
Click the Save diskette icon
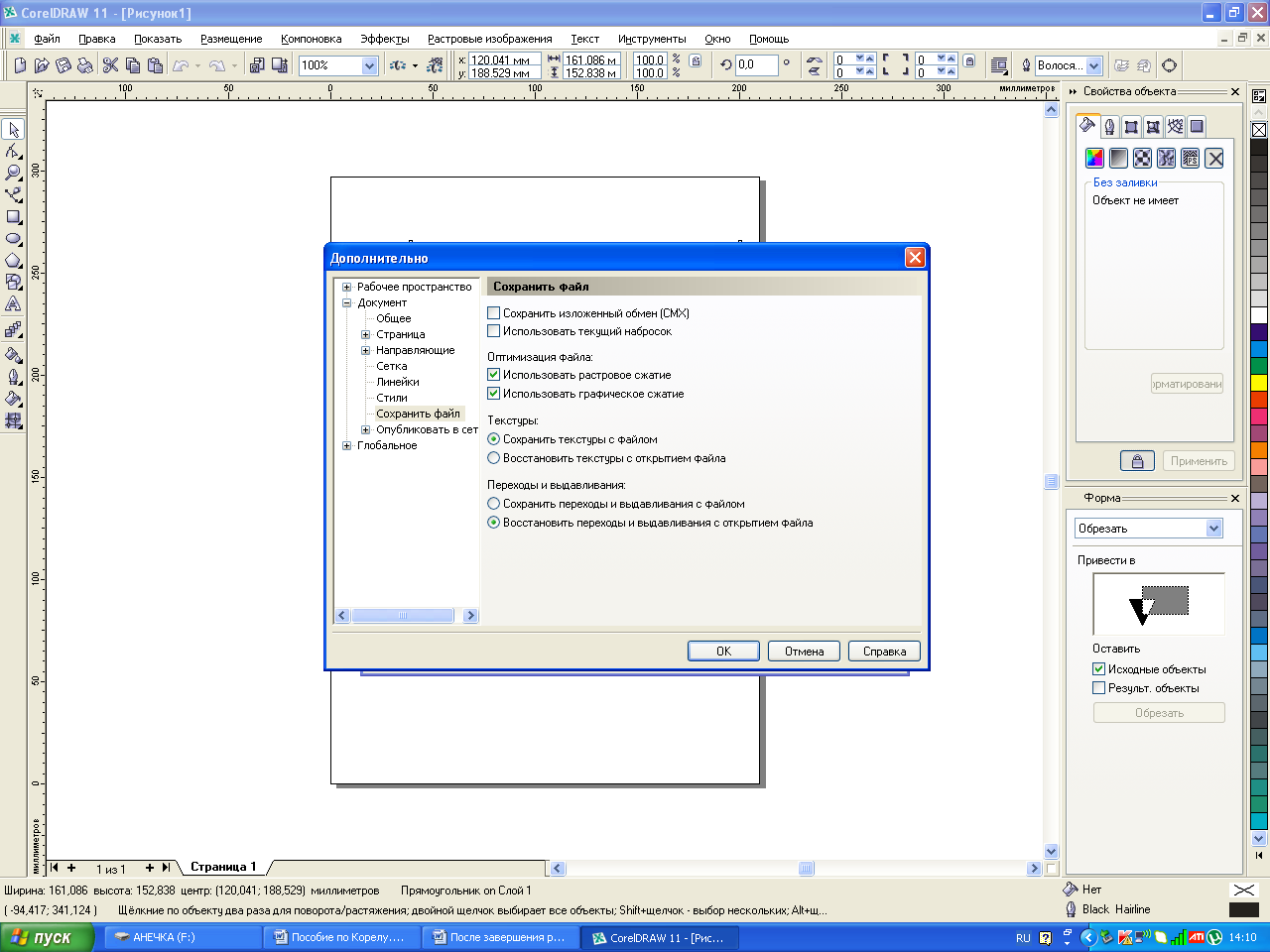point(63,65)
